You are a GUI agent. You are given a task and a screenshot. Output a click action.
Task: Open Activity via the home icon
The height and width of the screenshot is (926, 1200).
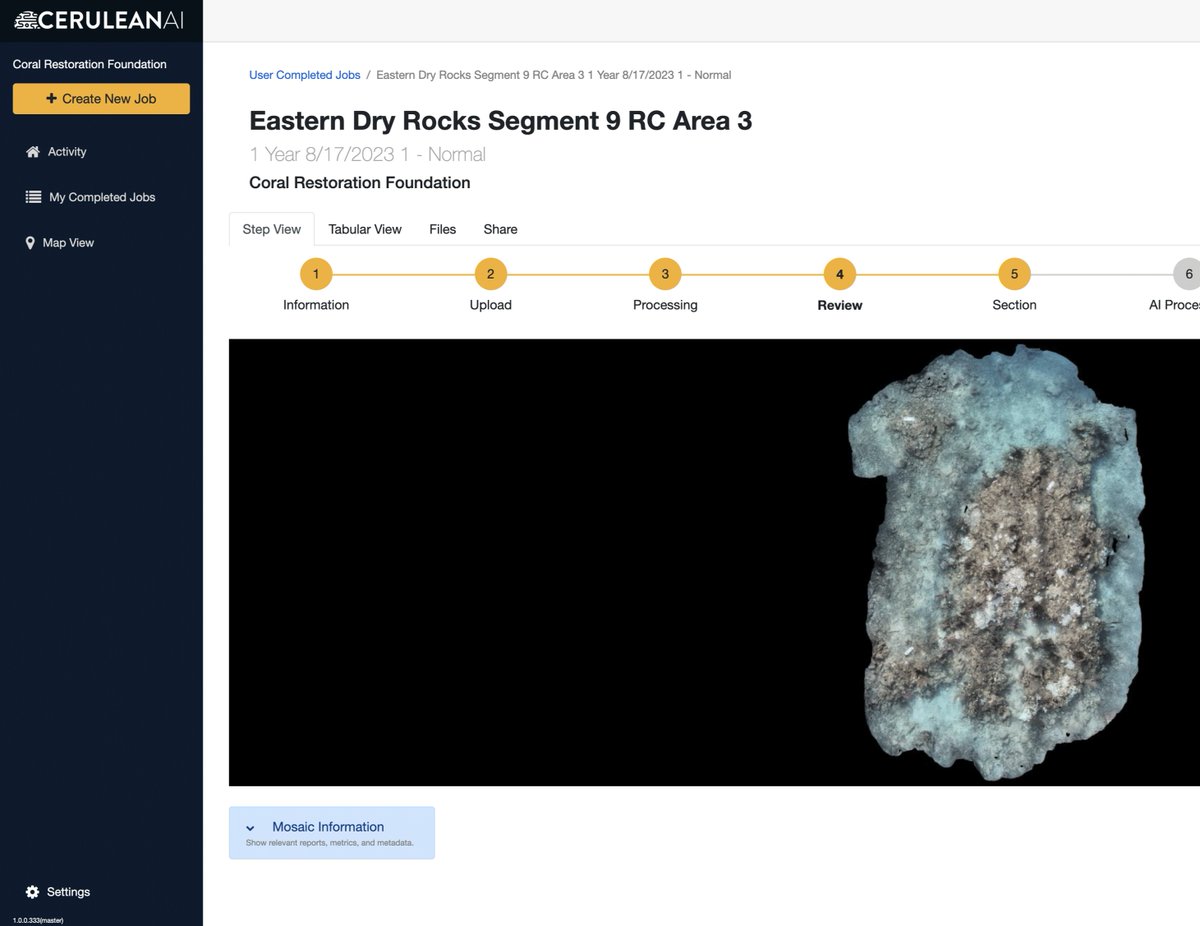(x=33, y=151)
